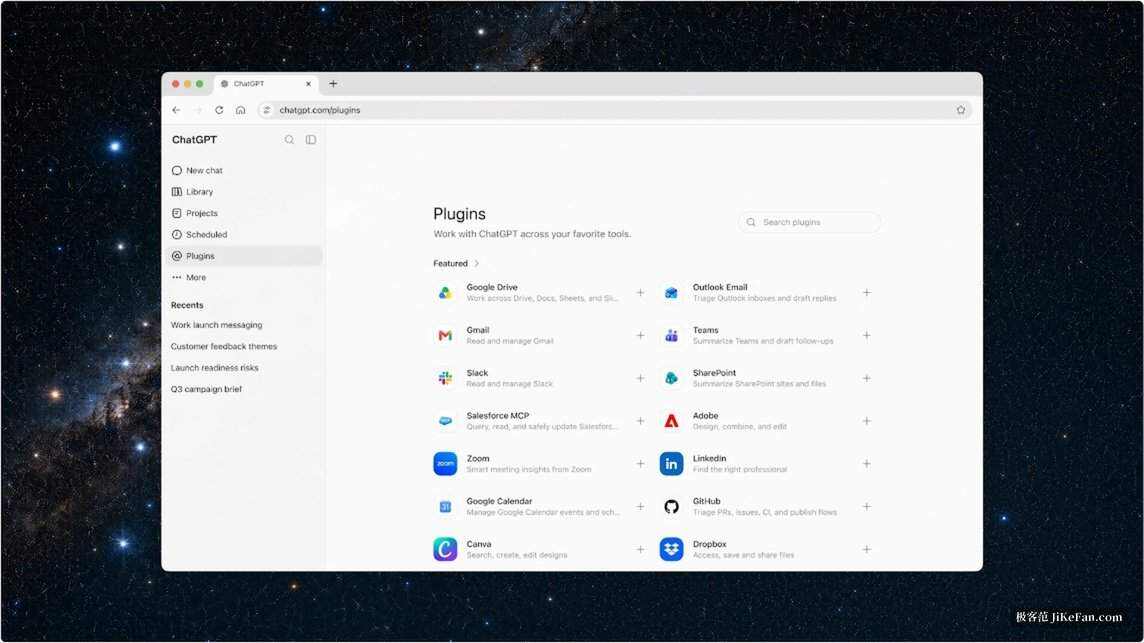Open the Salesforce MCP plugin title
The width and height of the screenshot is (1144, 643).
(498, 416)
